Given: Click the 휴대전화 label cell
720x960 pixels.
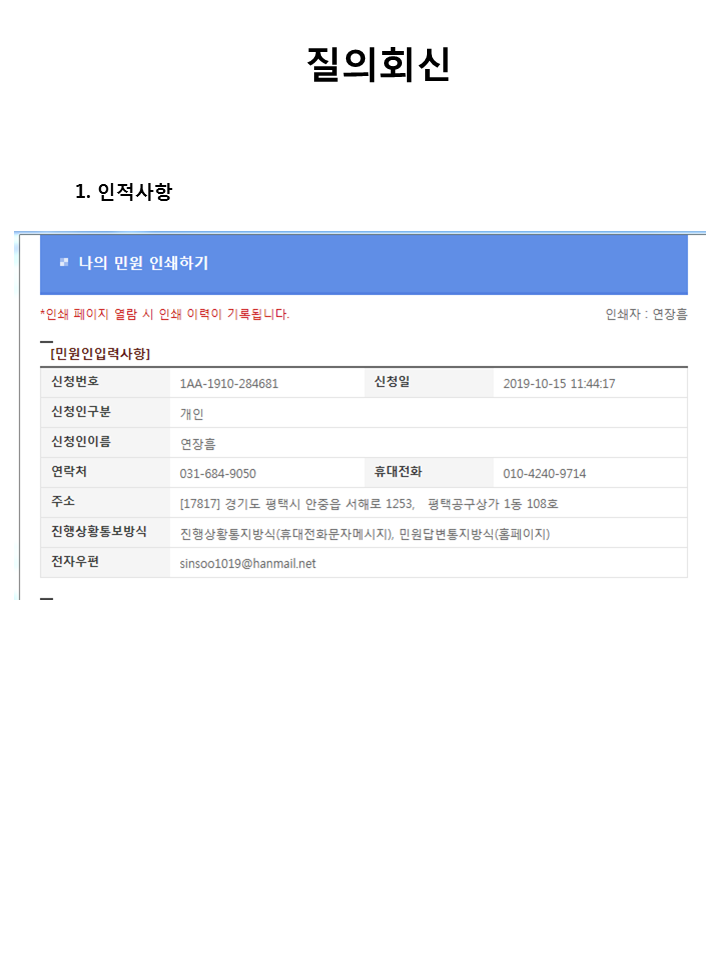Looking at the screenshot, I should click(x=398, y=472).
